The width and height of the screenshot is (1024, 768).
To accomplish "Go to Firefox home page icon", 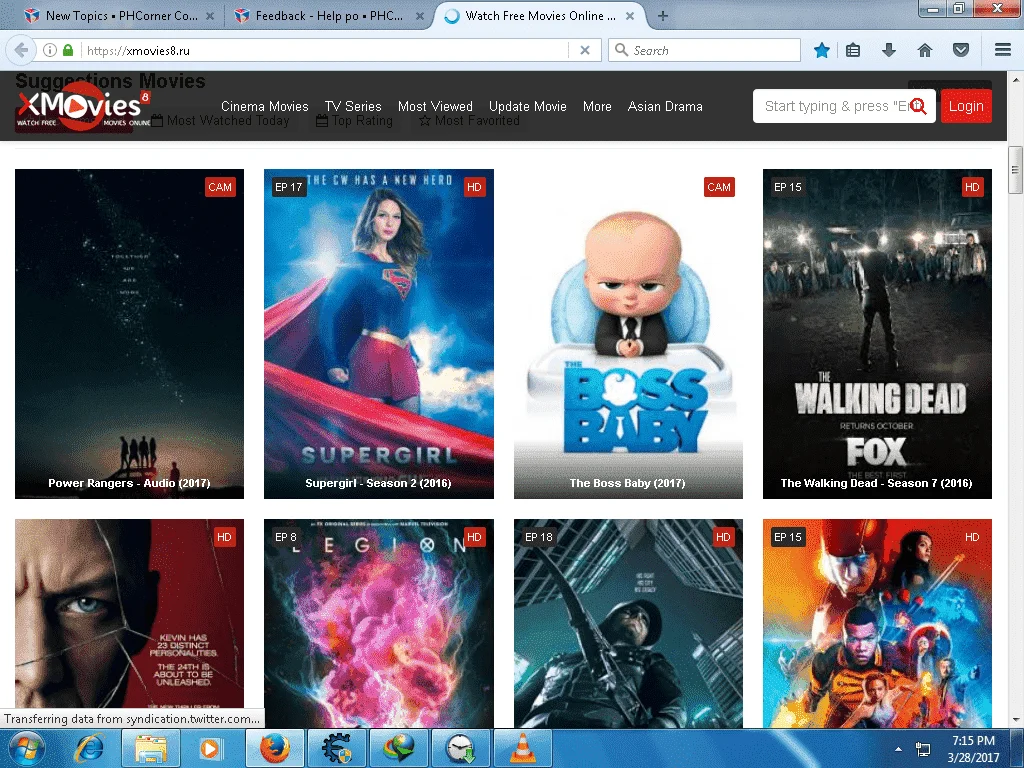I will coord(925,50).
